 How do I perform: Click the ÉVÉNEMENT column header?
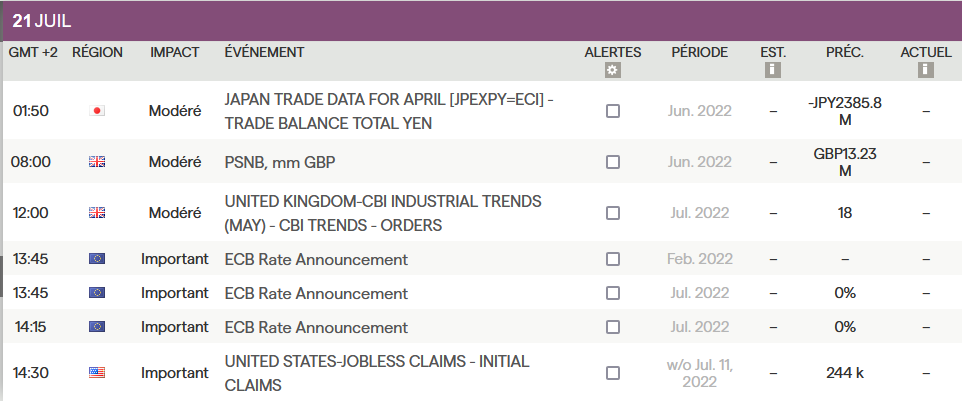click(x=265, y=52)
